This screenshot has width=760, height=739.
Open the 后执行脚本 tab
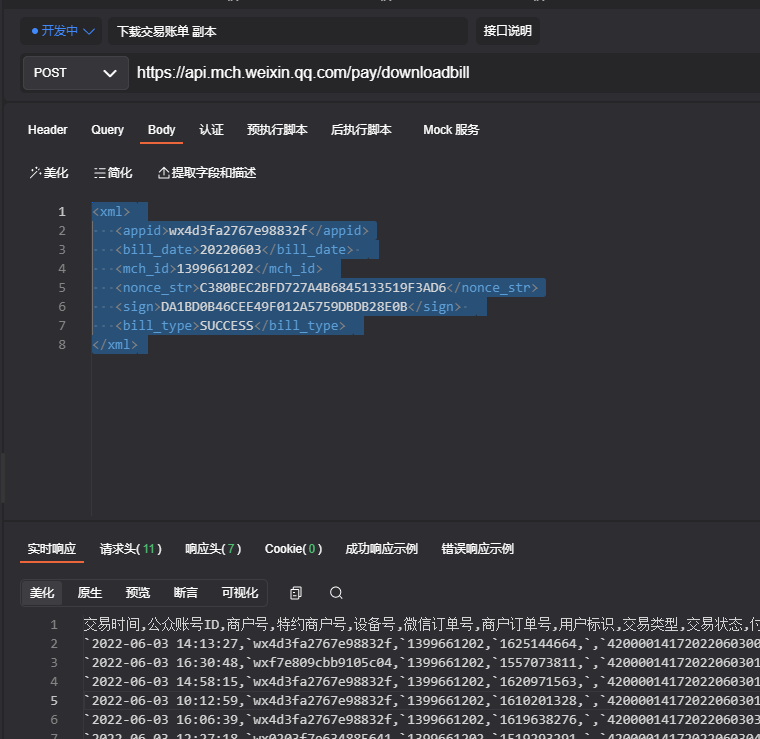point(361,130)
